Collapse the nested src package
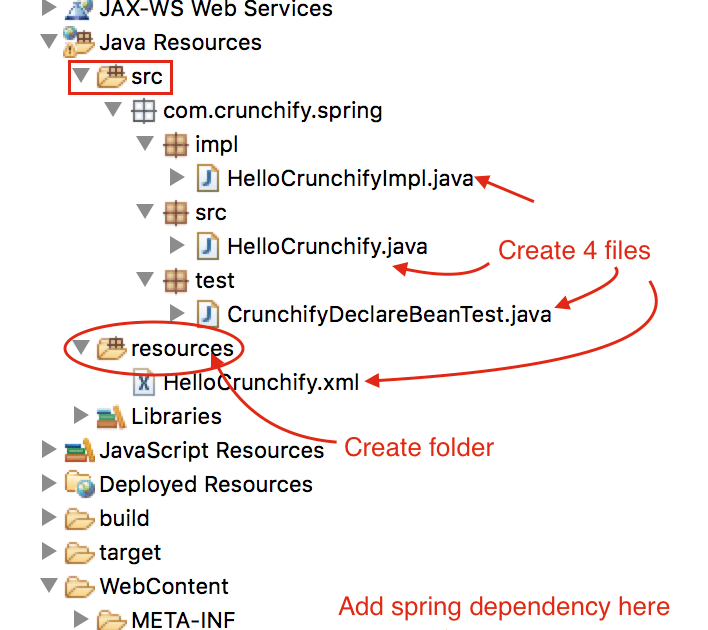The height and width of the screenshot is (630, 708). [x=145, y=211]
